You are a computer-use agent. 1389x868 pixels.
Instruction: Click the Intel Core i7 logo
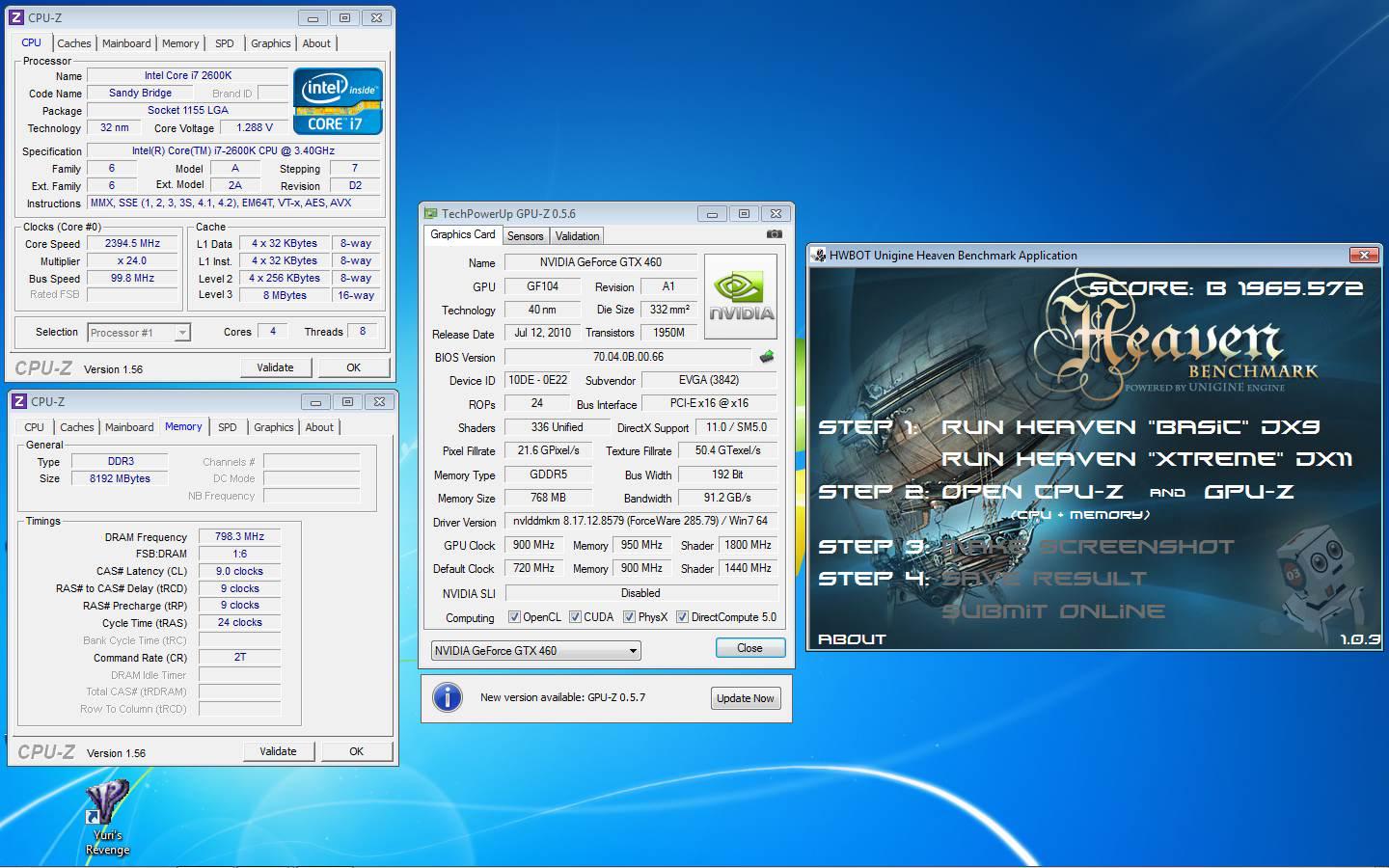pos(338,101)
